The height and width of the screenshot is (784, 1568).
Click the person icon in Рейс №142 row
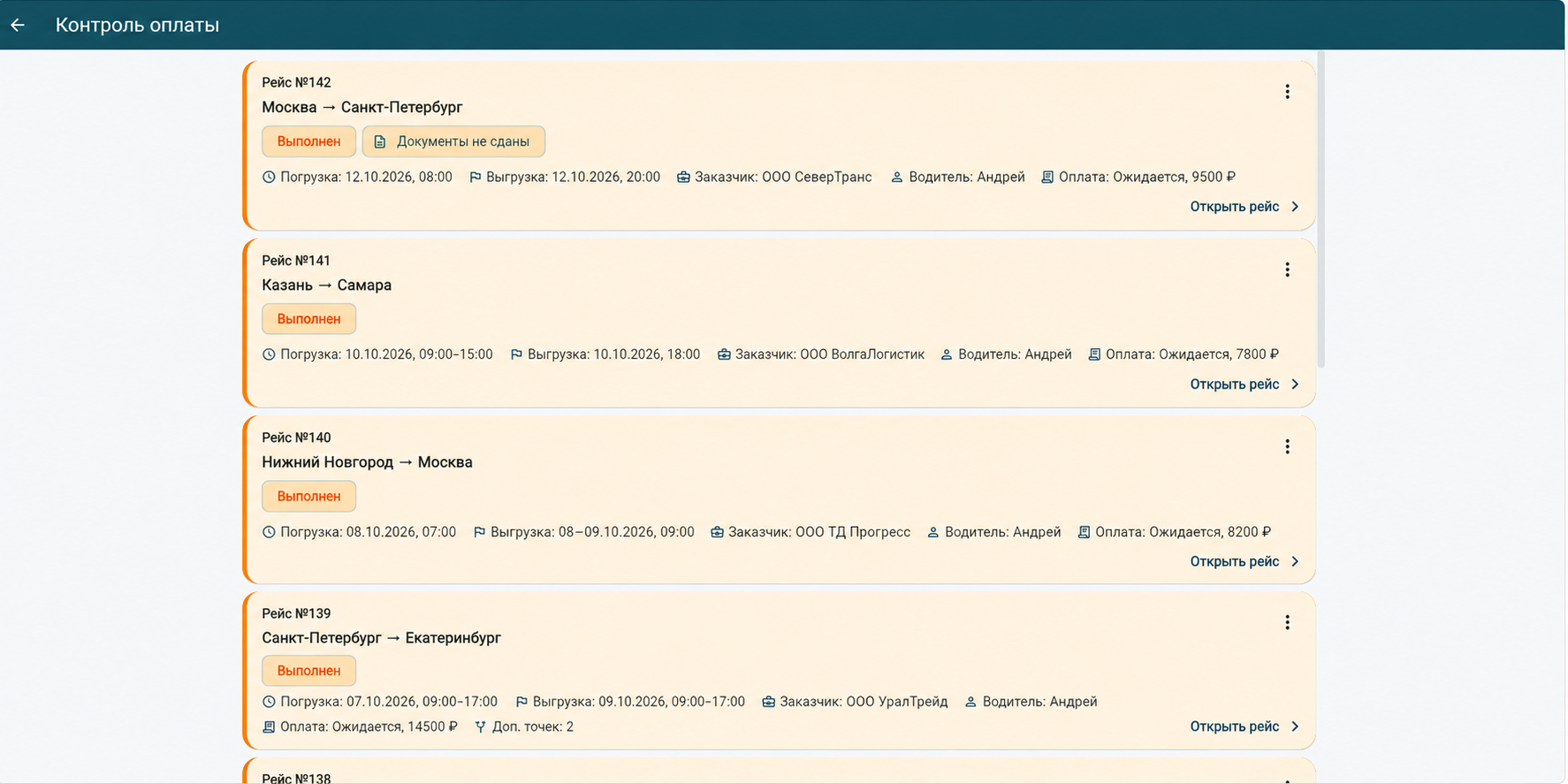click(897, 177)
